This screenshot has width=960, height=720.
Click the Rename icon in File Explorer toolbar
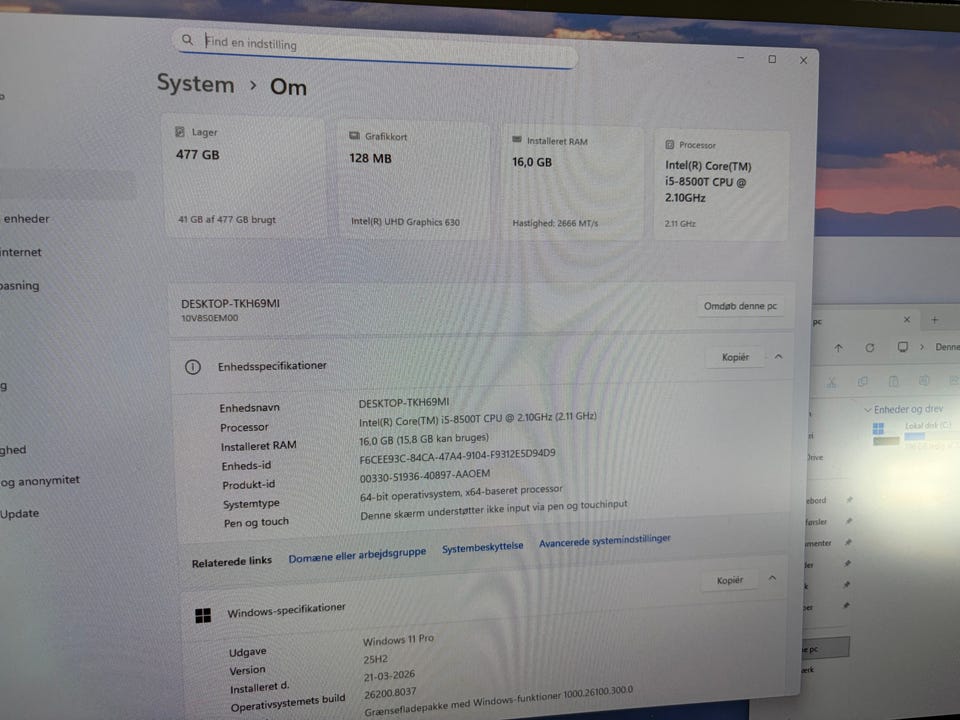tap(924, 381)
